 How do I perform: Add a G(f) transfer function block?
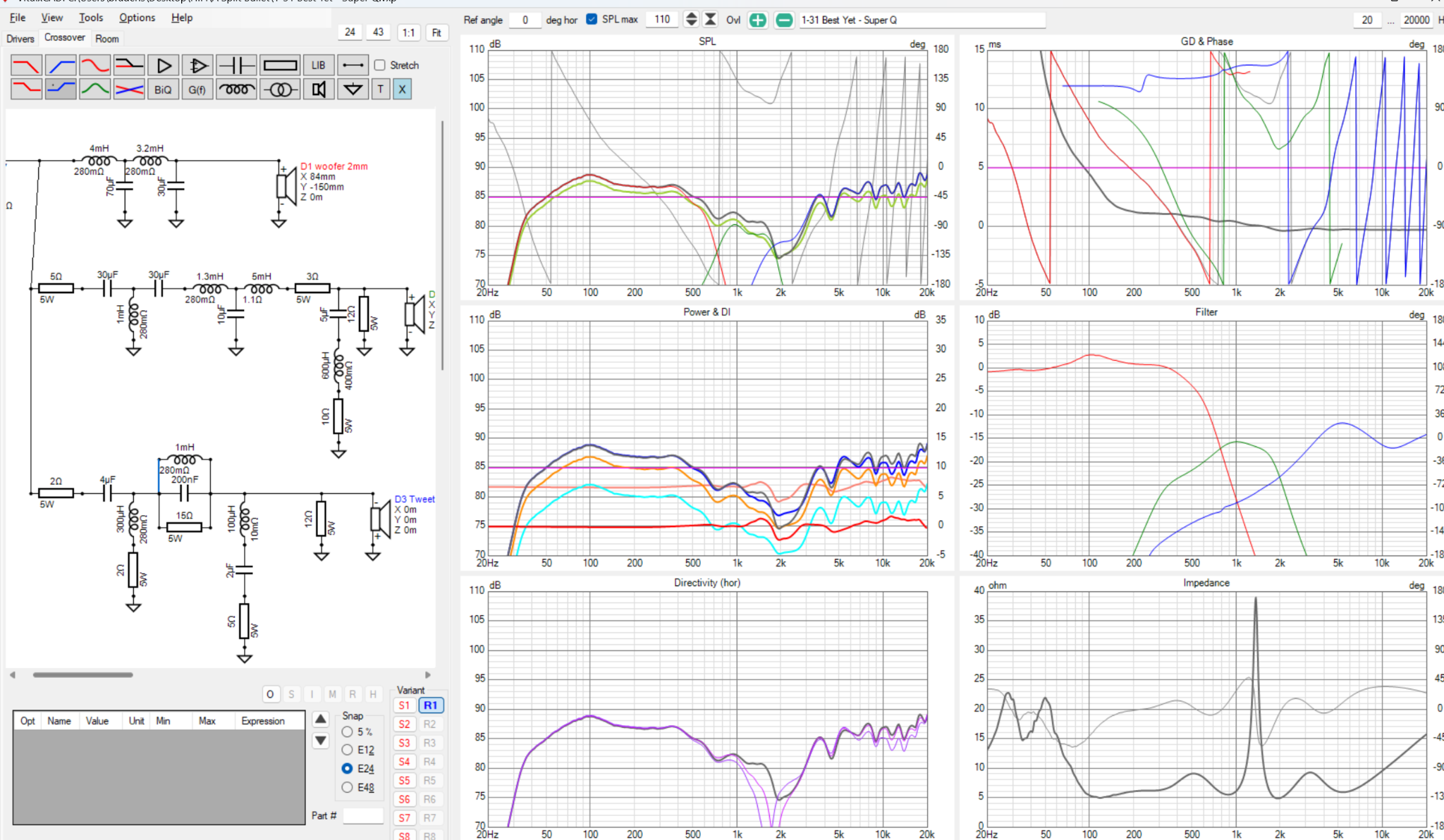(197, 89)
